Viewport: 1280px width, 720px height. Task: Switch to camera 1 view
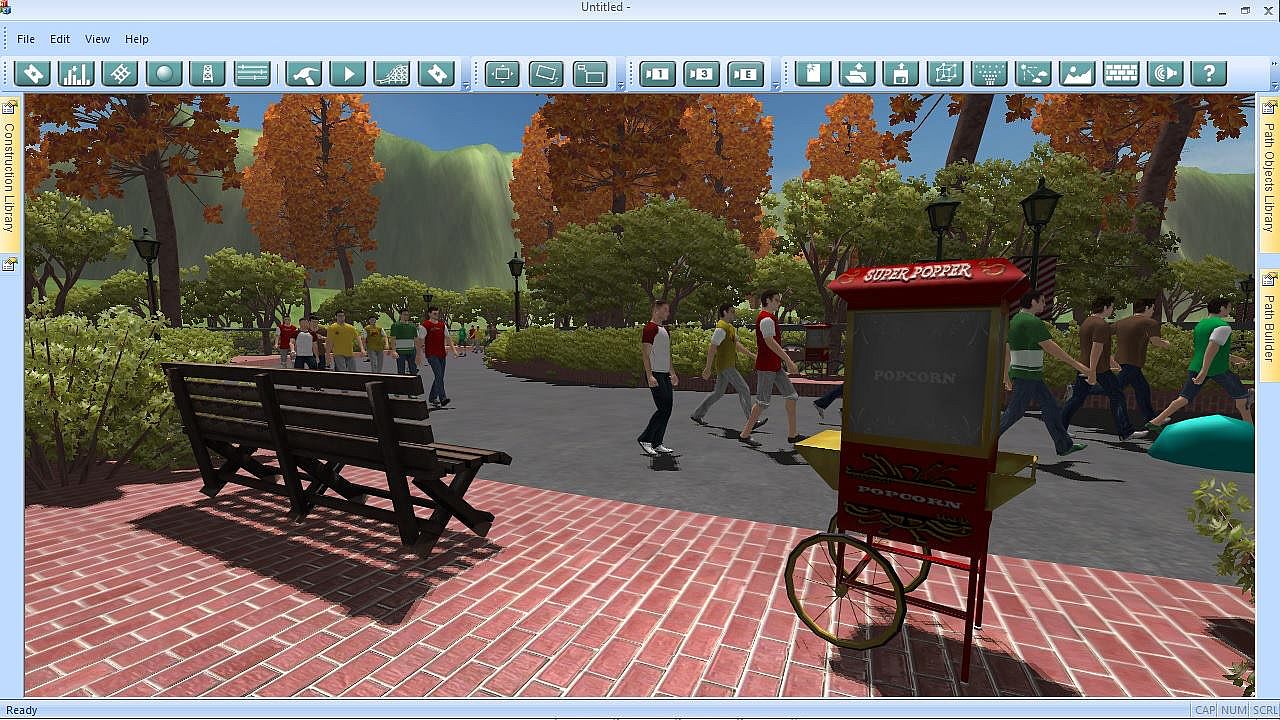(x=657, y=73)
